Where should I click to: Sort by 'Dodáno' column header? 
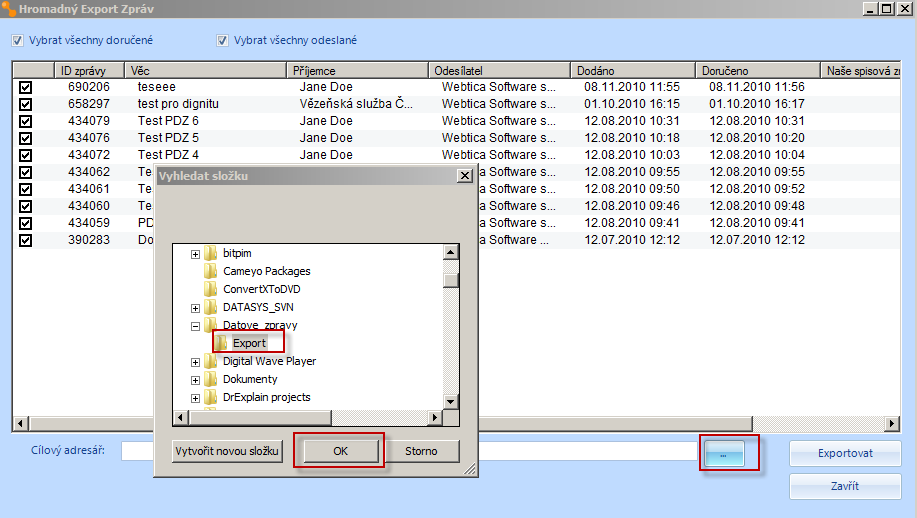634,71
